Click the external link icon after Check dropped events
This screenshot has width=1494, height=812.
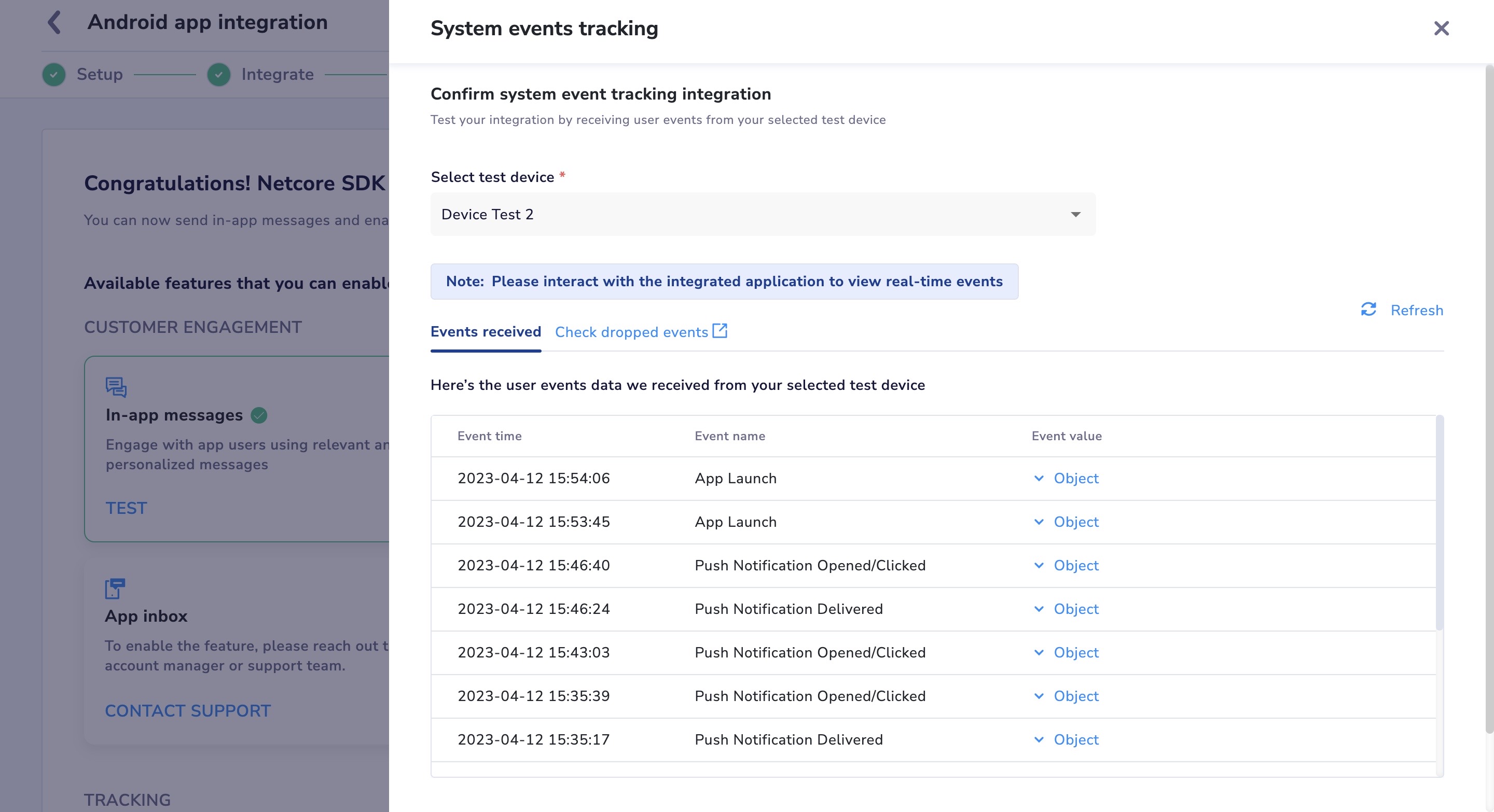[720, 331]
